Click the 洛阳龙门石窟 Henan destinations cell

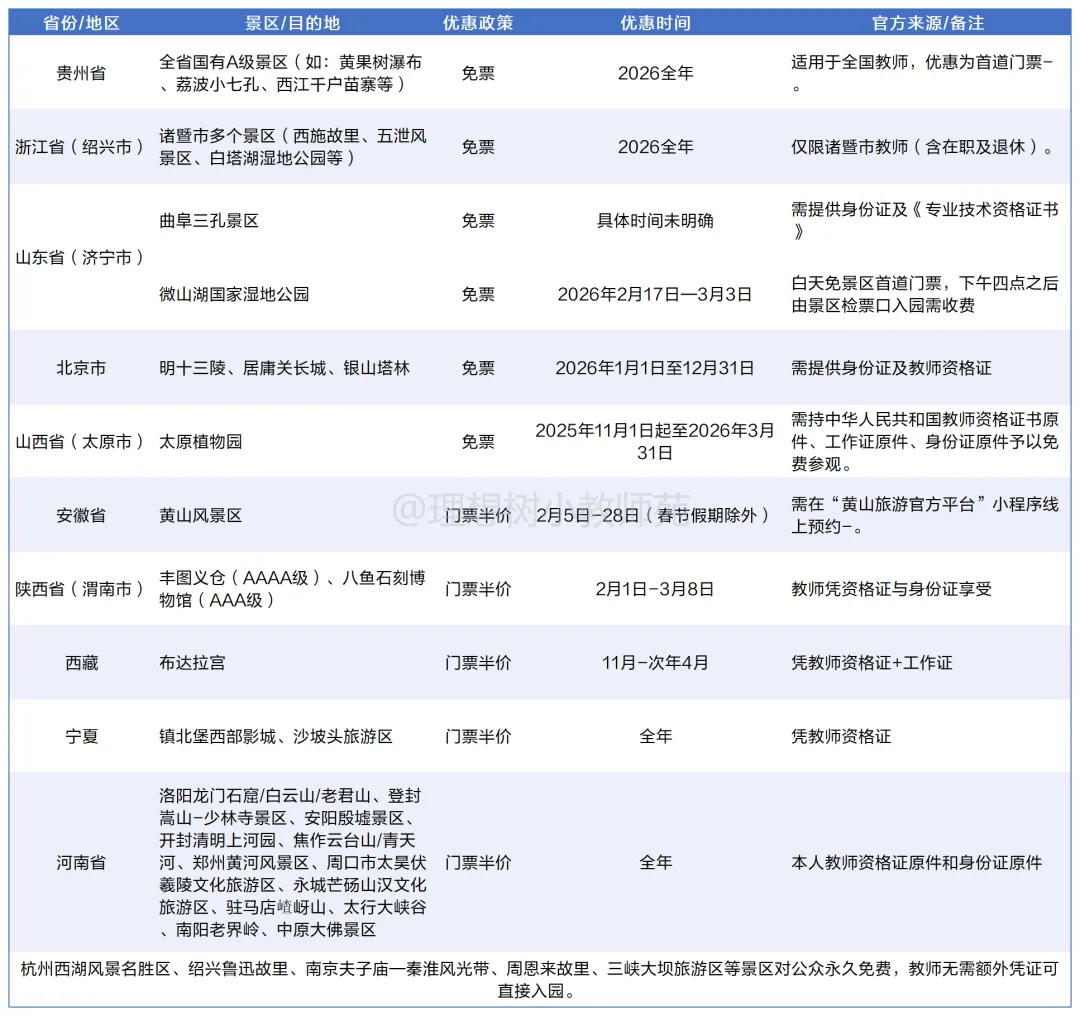click(x=293, y=862)
